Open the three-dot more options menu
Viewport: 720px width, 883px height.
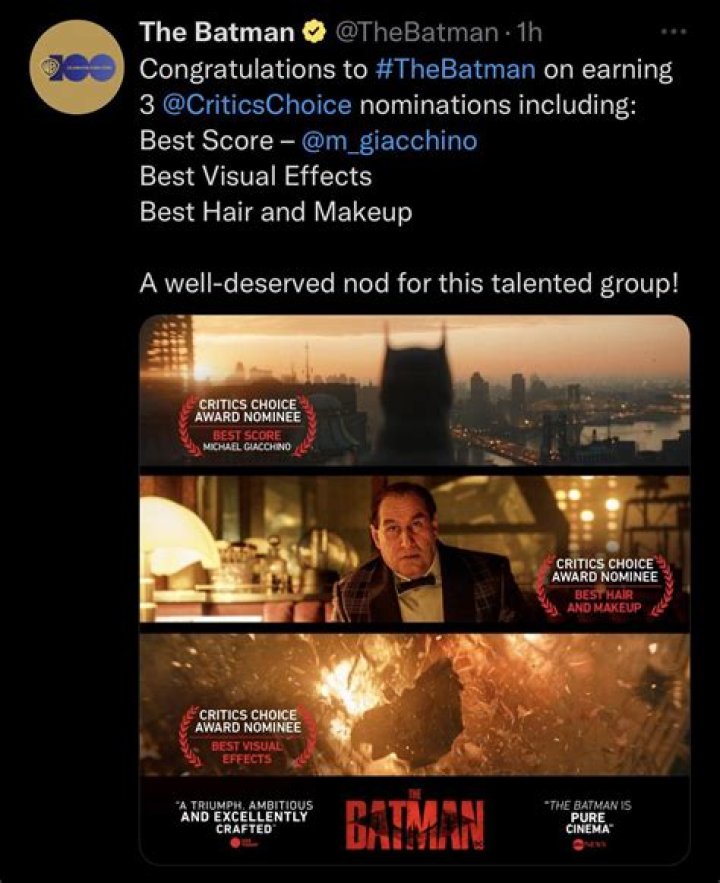pos(674,32)
